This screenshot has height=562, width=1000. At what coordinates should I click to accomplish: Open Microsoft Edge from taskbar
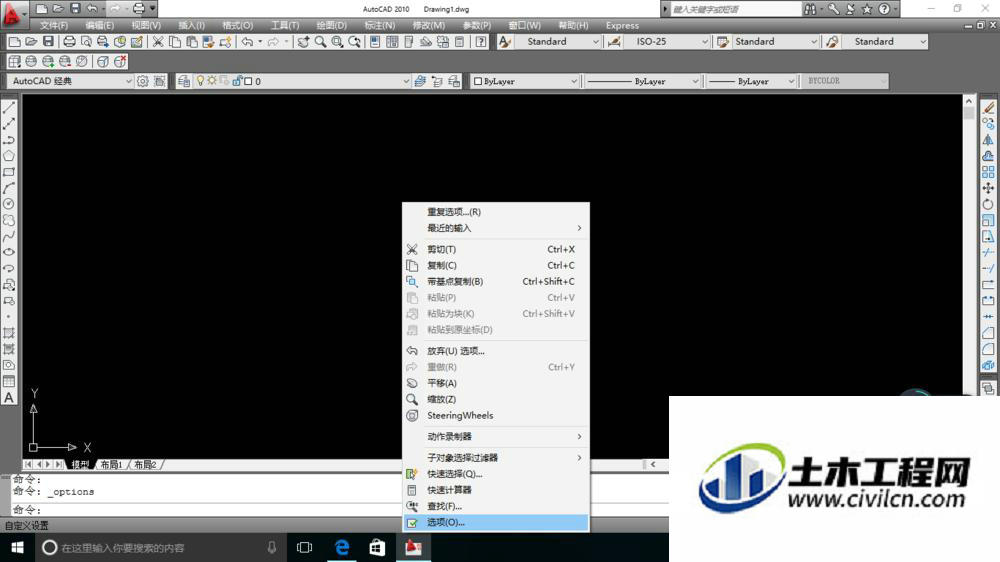342,547
